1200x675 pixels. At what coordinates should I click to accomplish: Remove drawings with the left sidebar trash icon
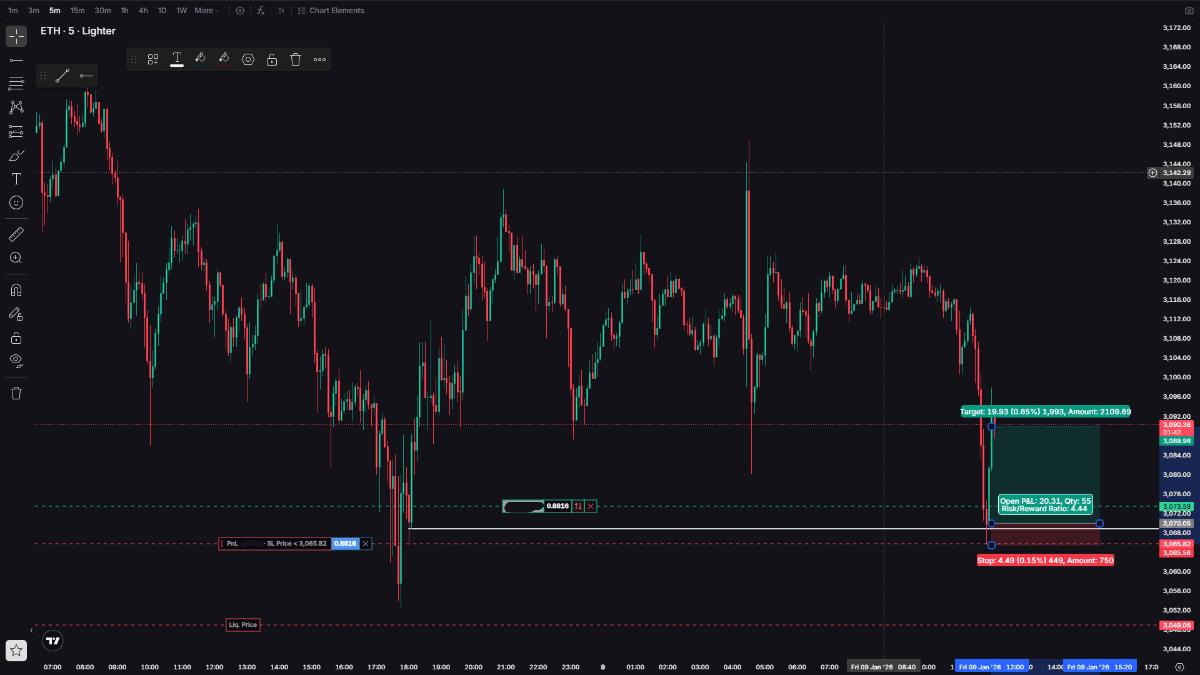click(x=16, y=393)
